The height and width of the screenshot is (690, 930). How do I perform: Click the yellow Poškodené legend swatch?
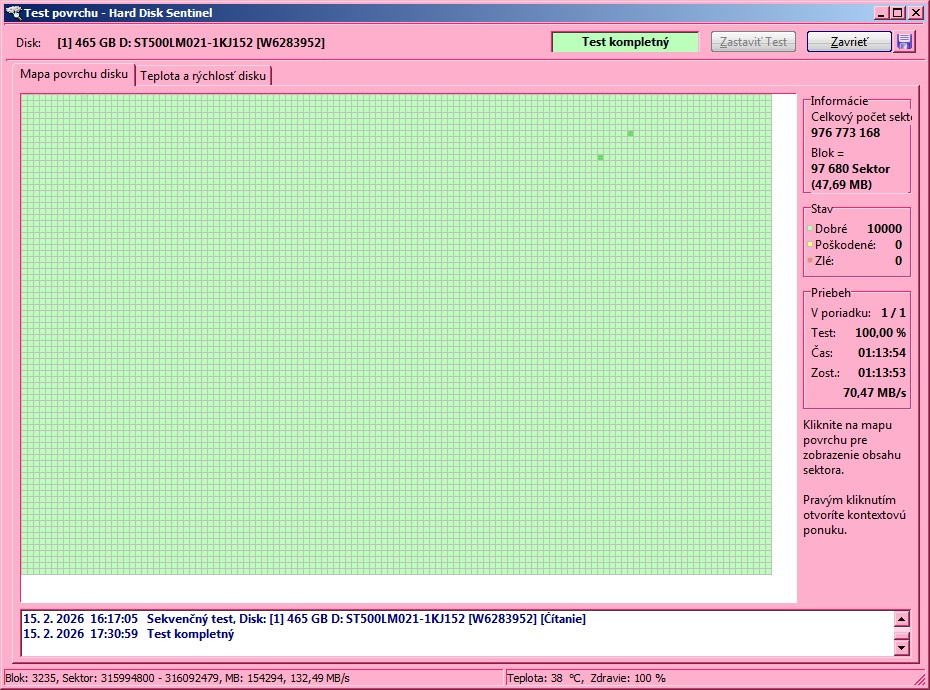click(x=810, y=245)
